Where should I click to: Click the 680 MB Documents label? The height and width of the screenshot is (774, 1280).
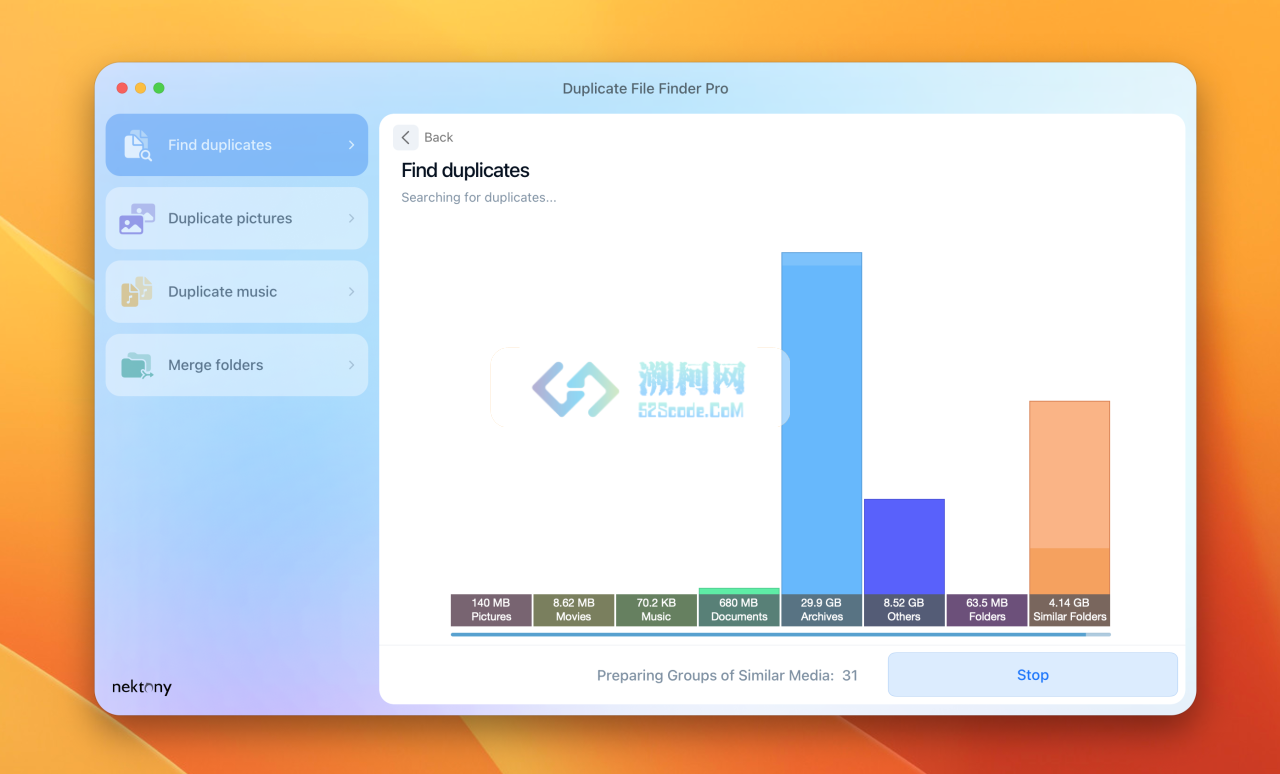(739, 610)
